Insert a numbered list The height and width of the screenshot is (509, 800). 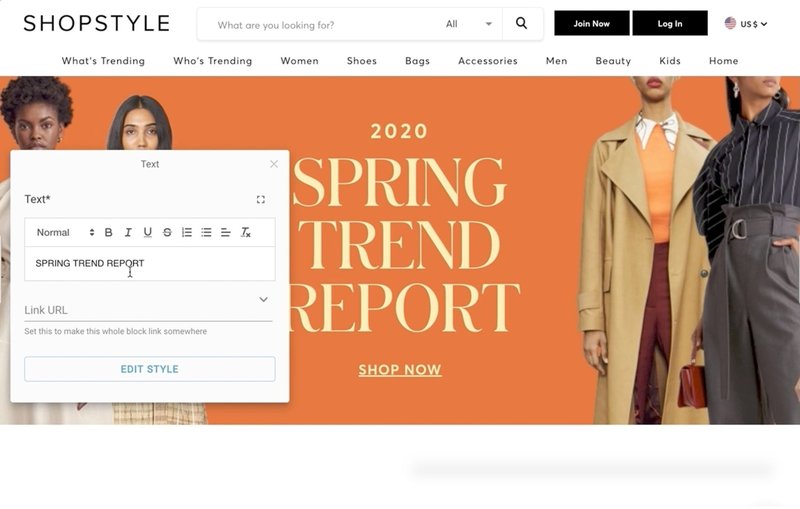[187, 233]
